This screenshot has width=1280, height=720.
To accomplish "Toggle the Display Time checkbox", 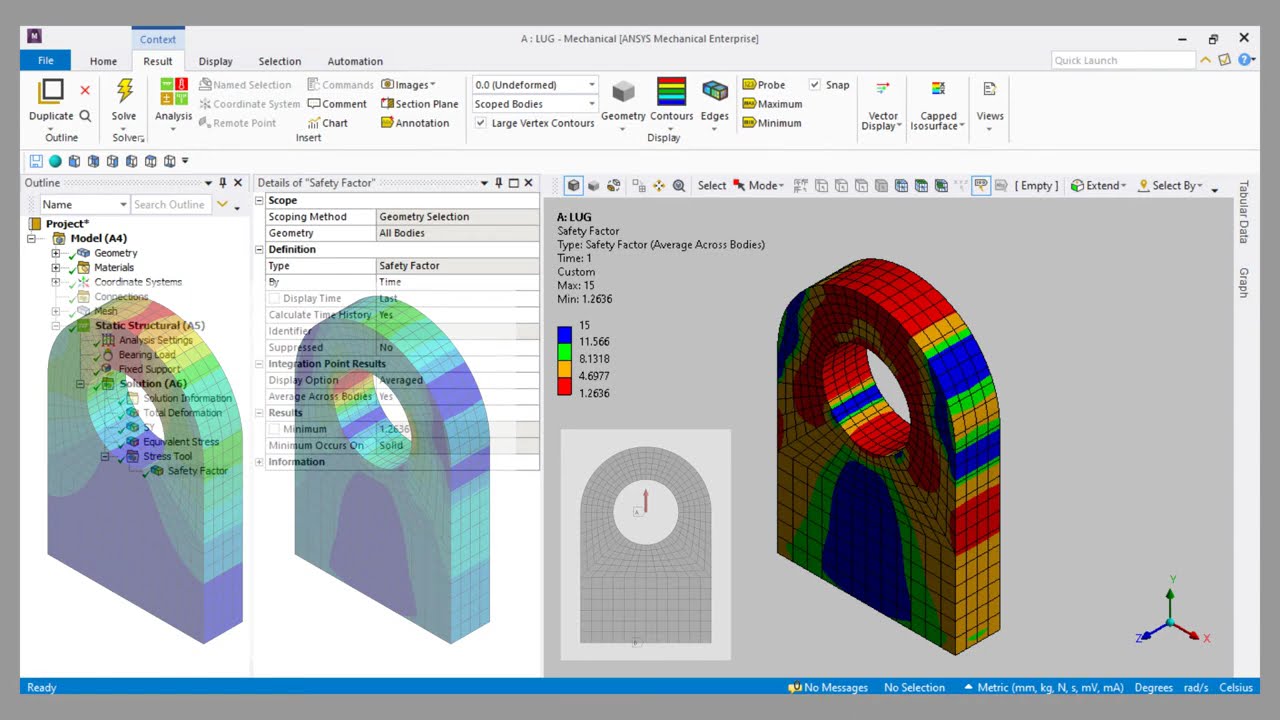I will pyautogui.click(x=275, y=298).
